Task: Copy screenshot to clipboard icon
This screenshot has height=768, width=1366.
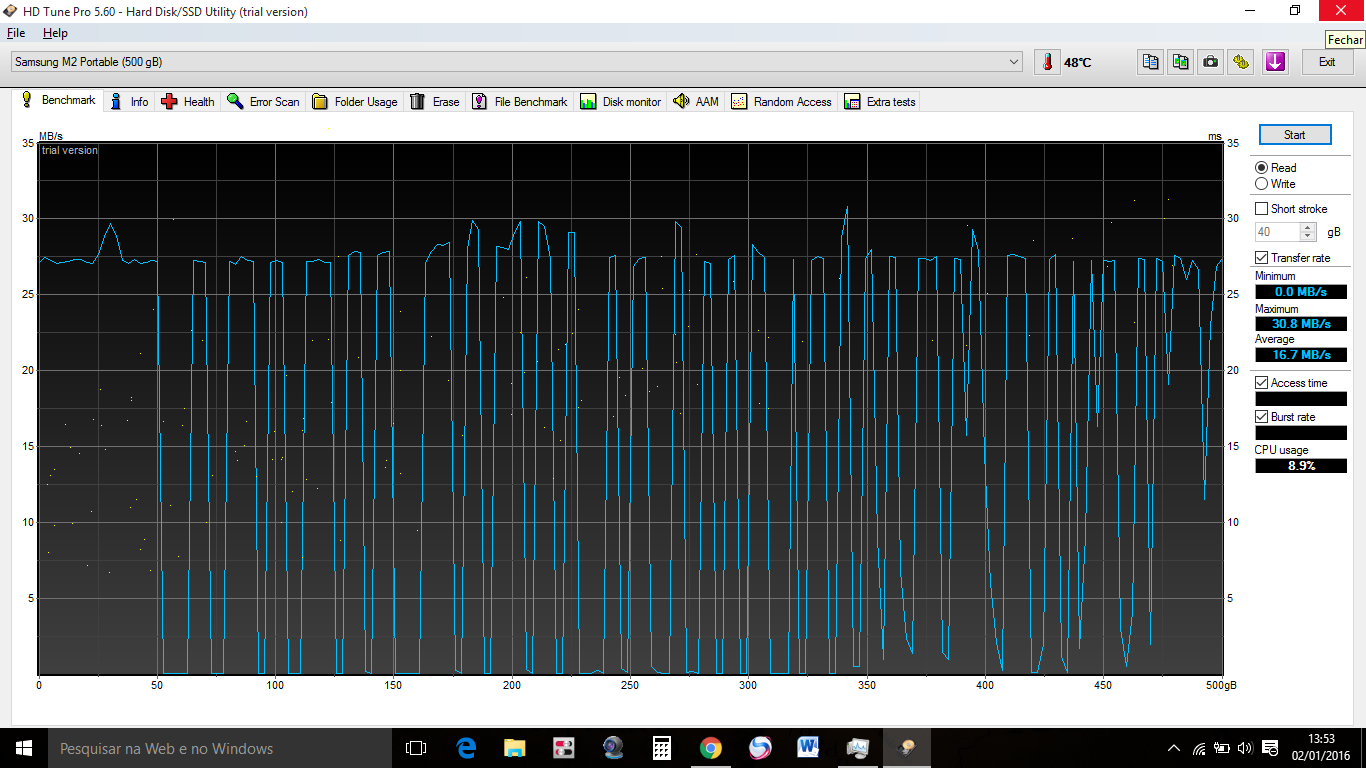Action: (1181, 62)
